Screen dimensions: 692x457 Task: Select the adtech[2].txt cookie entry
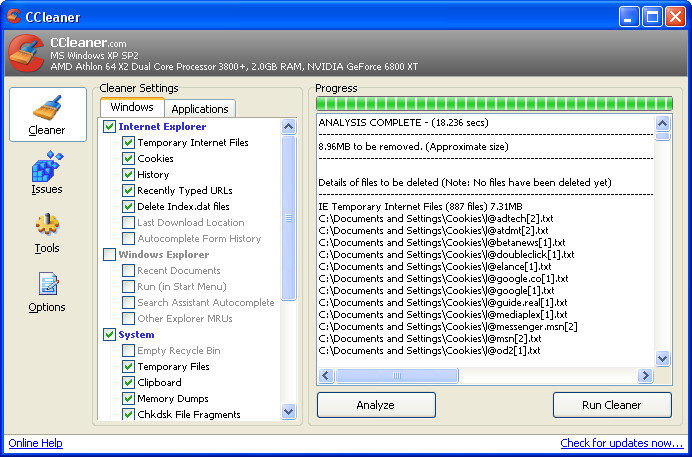click(x=436, y=218)
